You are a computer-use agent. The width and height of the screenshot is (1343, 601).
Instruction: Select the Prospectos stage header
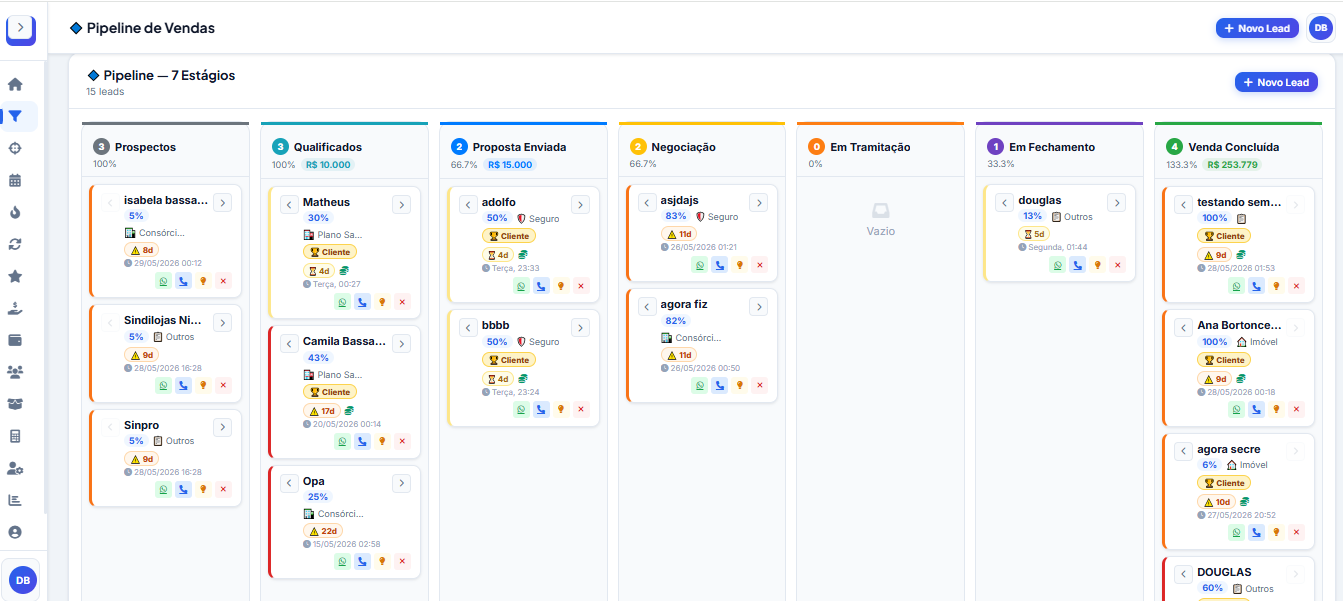[x=165, y=153]
